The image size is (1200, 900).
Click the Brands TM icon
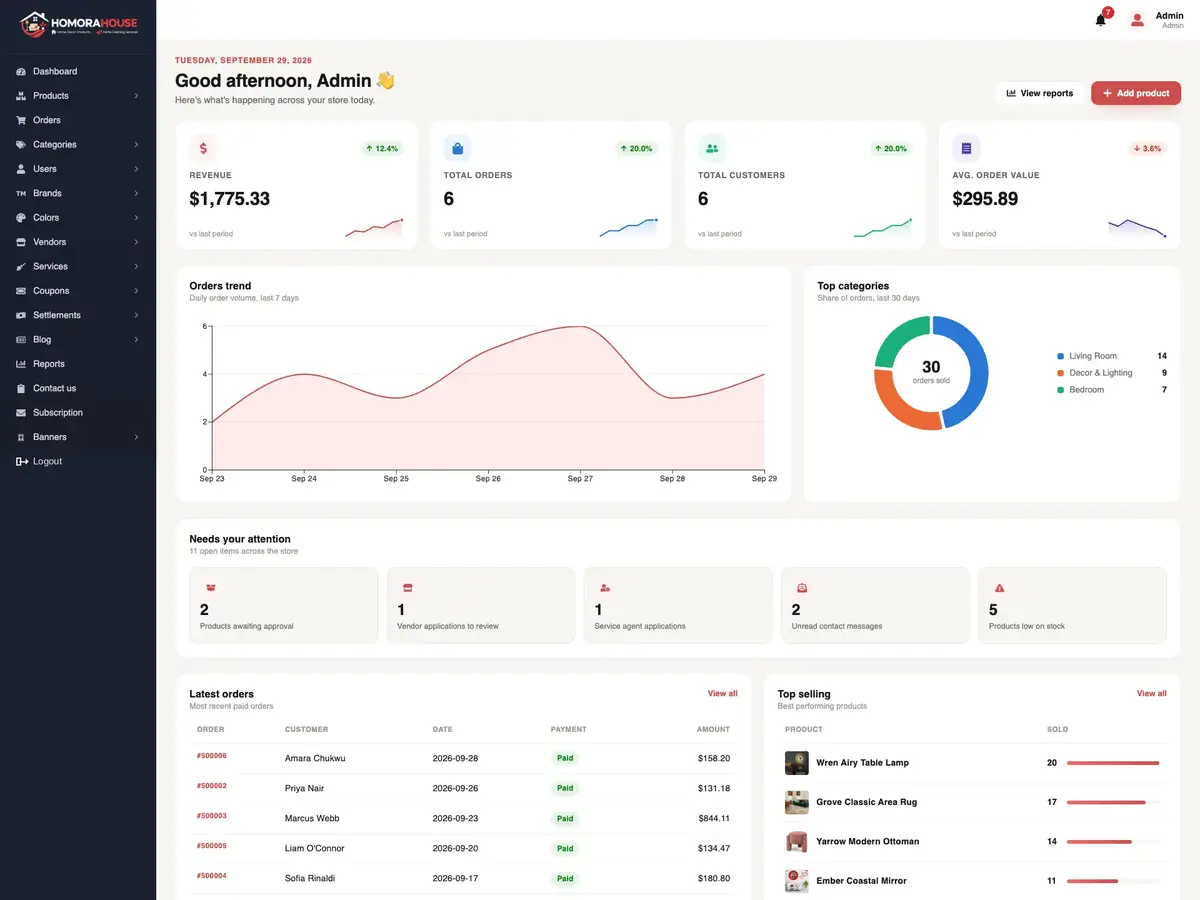pos(22,193)
